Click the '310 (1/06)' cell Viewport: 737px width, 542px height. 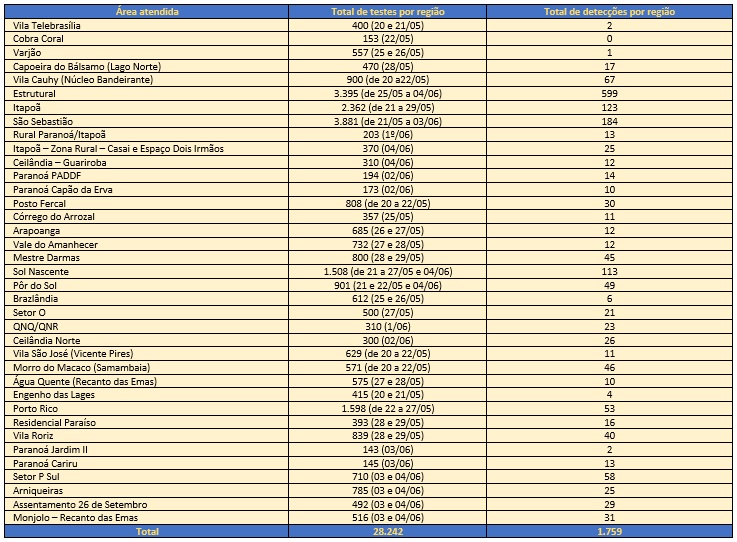click(388, 326)
